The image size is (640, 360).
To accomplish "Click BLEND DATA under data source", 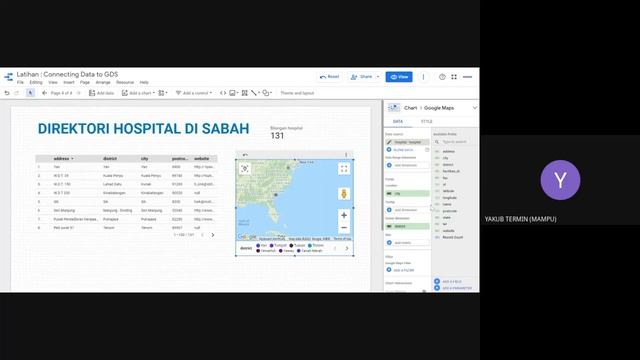I will [x=400, y=150].
